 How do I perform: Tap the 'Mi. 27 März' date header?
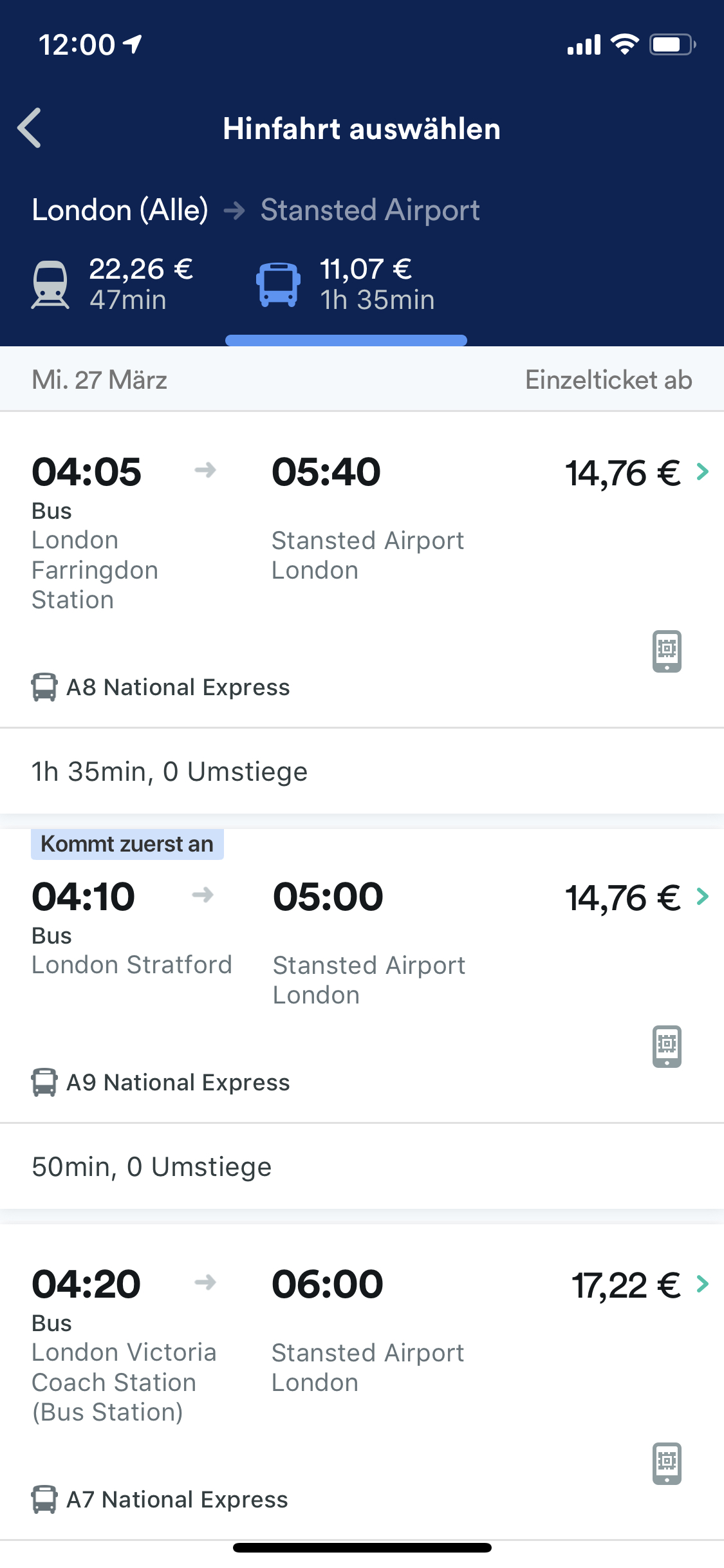coord(100,380)
